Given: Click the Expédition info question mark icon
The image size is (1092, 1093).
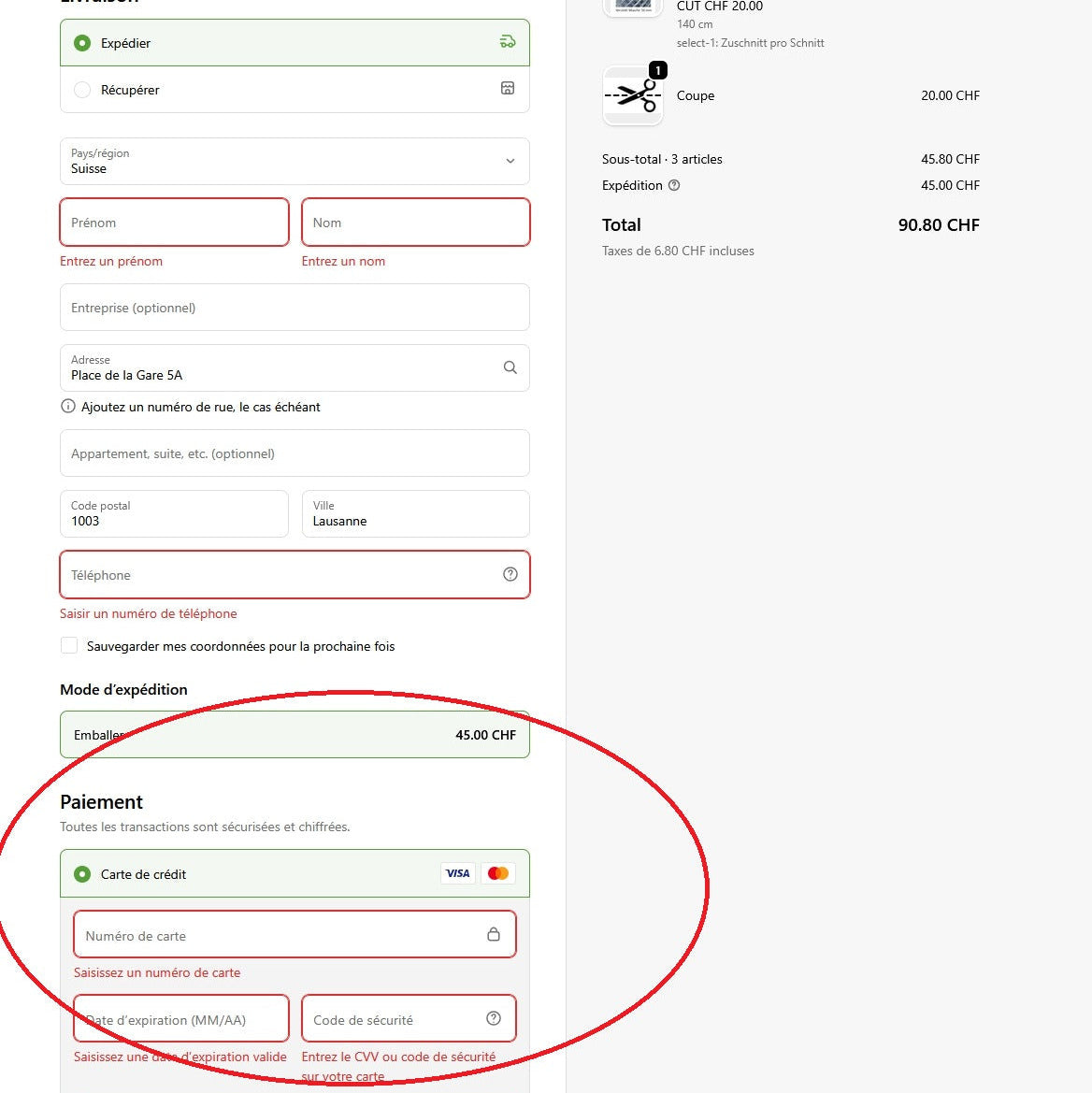Looking at the screenshot, I should click(674, 185).
